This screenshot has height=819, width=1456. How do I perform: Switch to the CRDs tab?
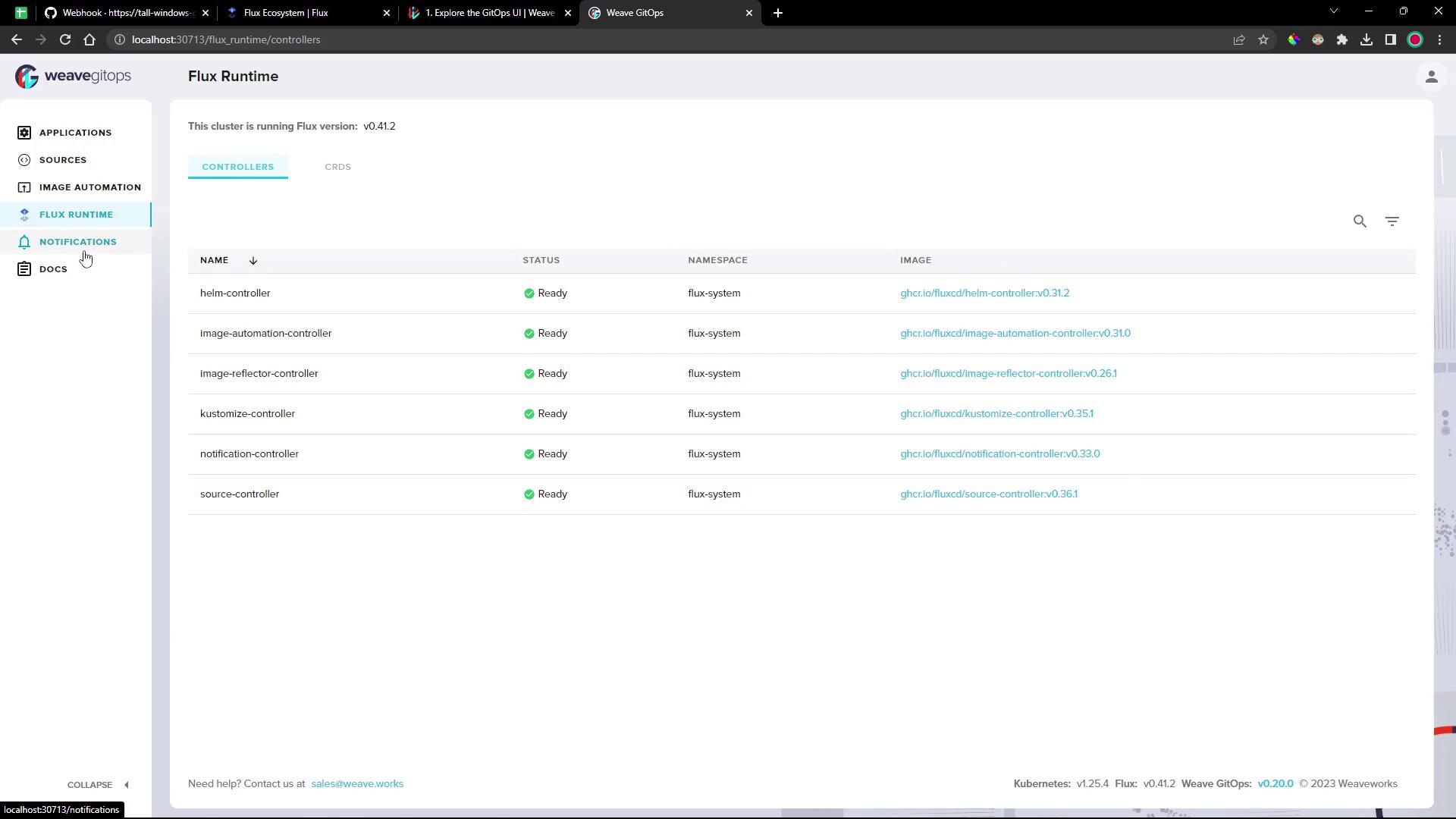point(337,167)
